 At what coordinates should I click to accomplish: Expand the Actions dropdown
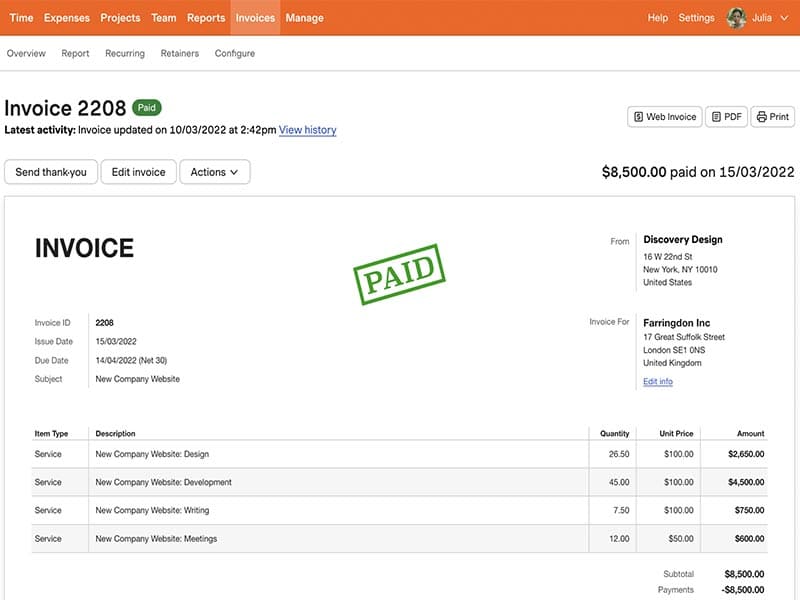click(214, 172)
